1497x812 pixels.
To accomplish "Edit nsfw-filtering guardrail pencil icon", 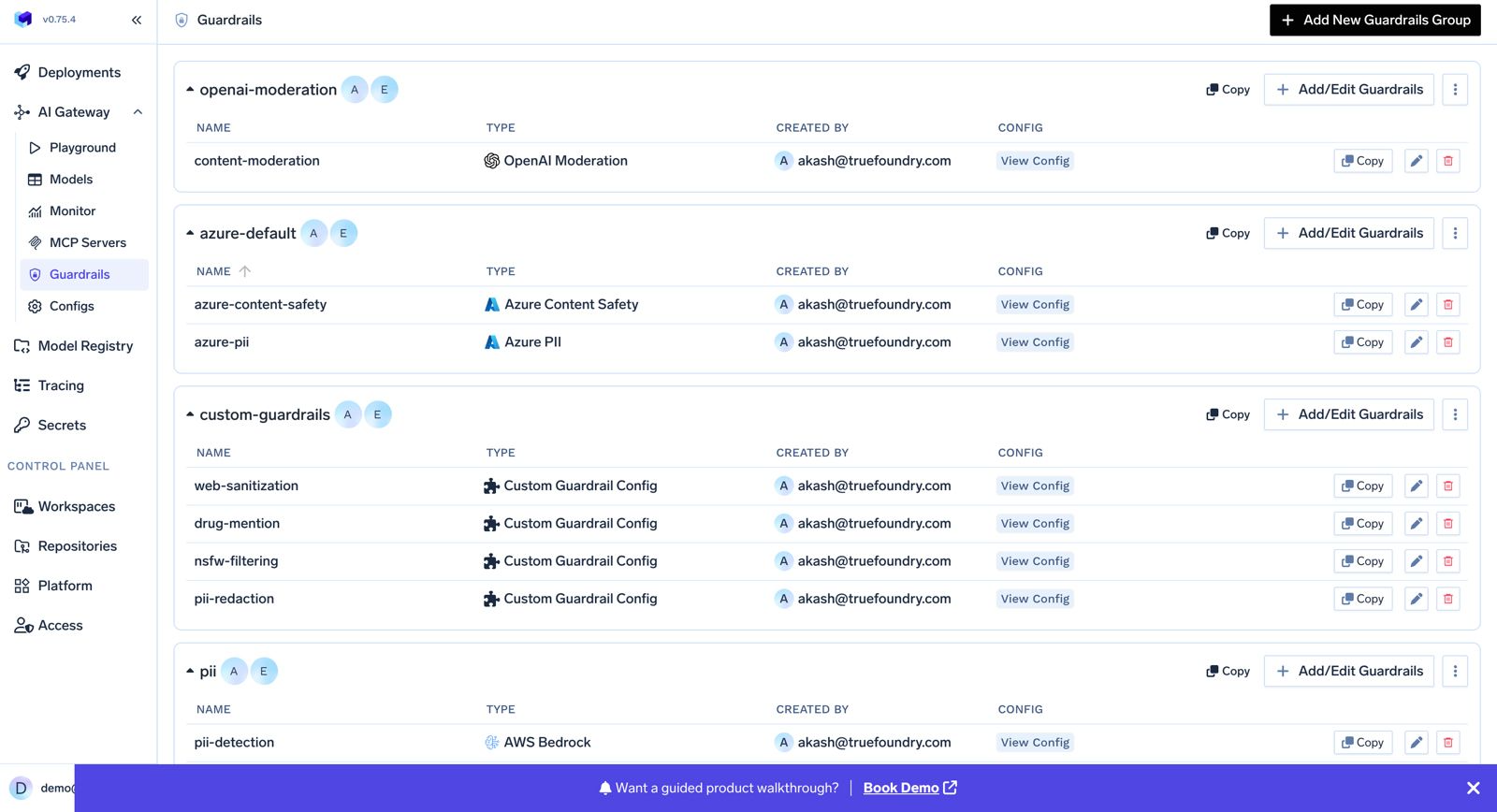I will [1417, 561].
